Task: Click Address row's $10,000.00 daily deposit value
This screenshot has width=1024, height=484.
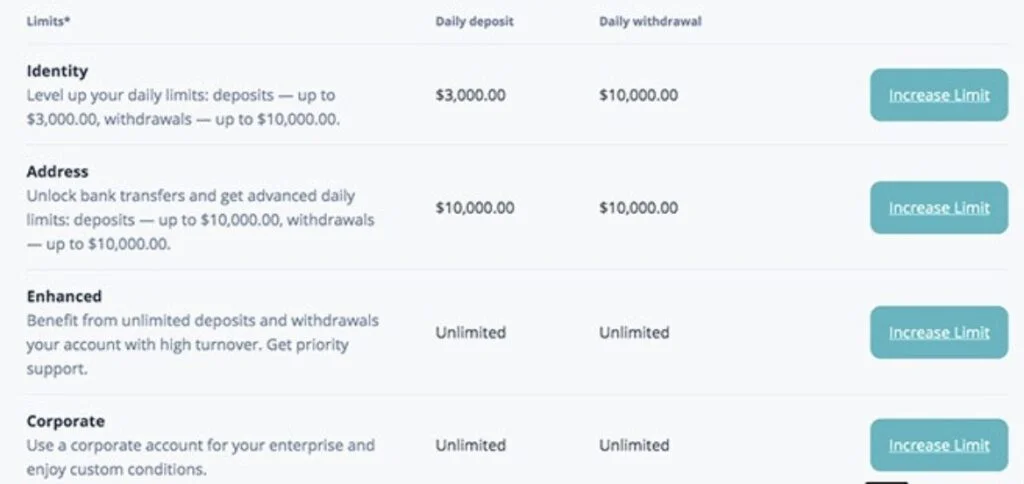Action: pyautogui.click(x=475, y=208)
